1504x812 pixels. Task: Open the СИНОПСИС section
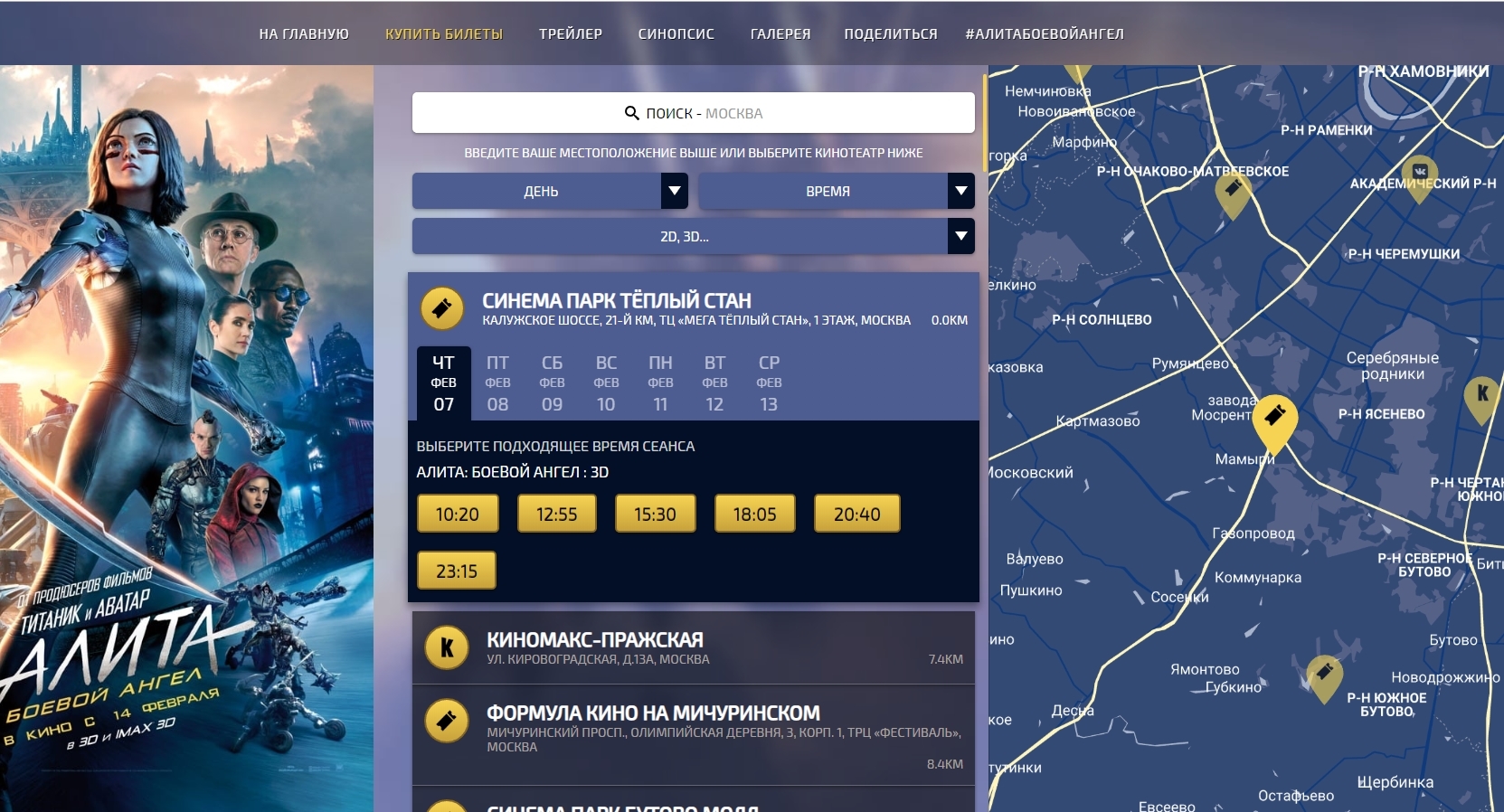(676, 33)
